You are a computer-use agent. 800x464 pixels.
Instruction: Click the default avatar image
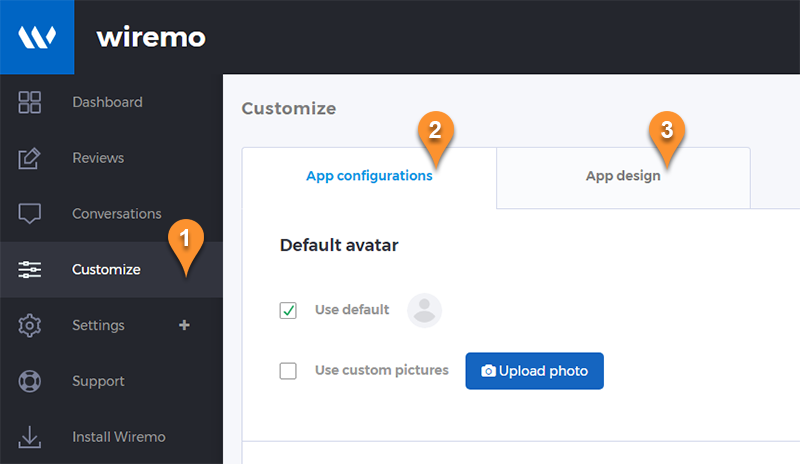tap(424, 310)
